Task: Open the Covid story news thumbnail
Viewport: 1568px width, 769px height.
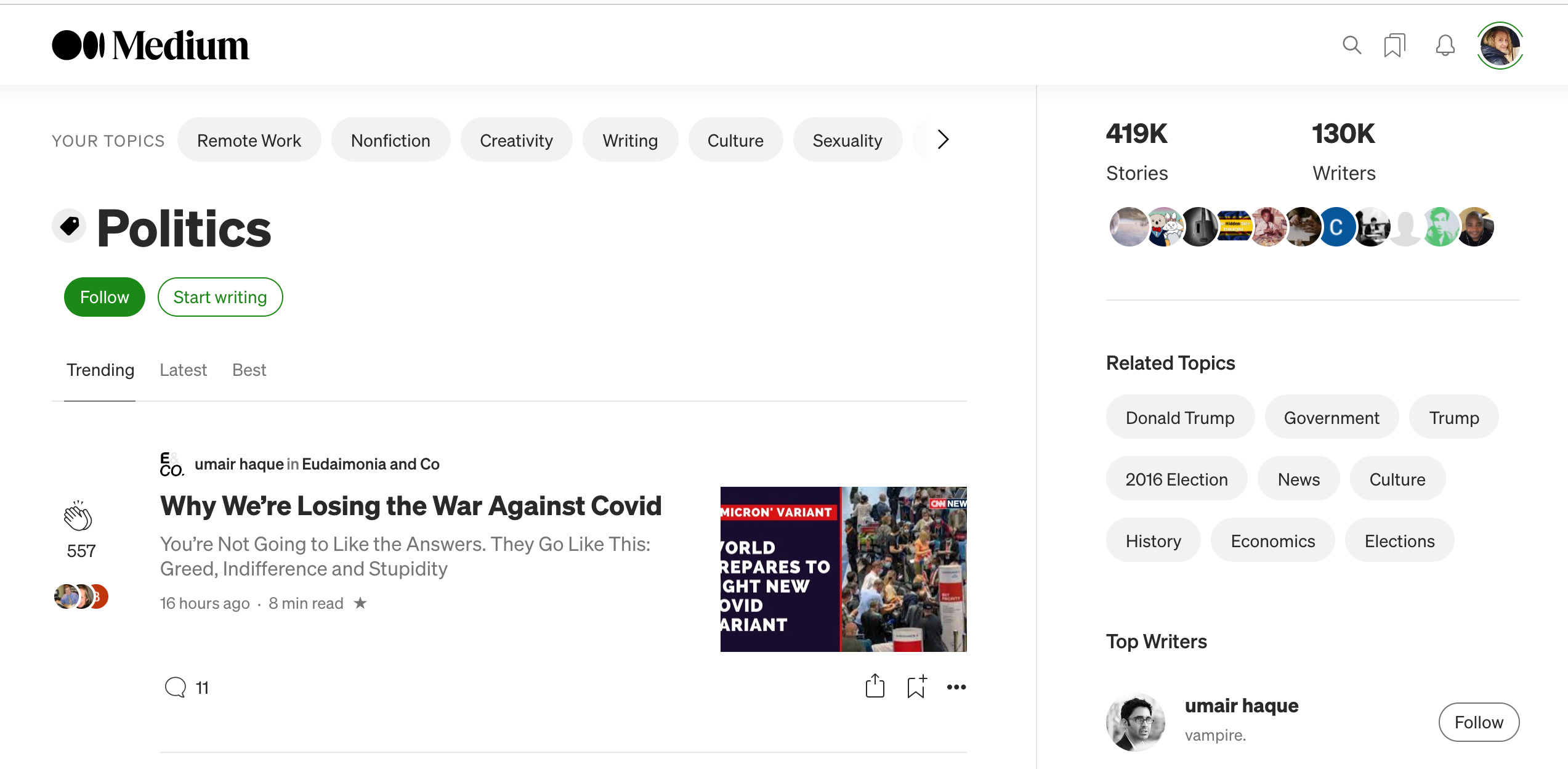Action: (843, 569)
